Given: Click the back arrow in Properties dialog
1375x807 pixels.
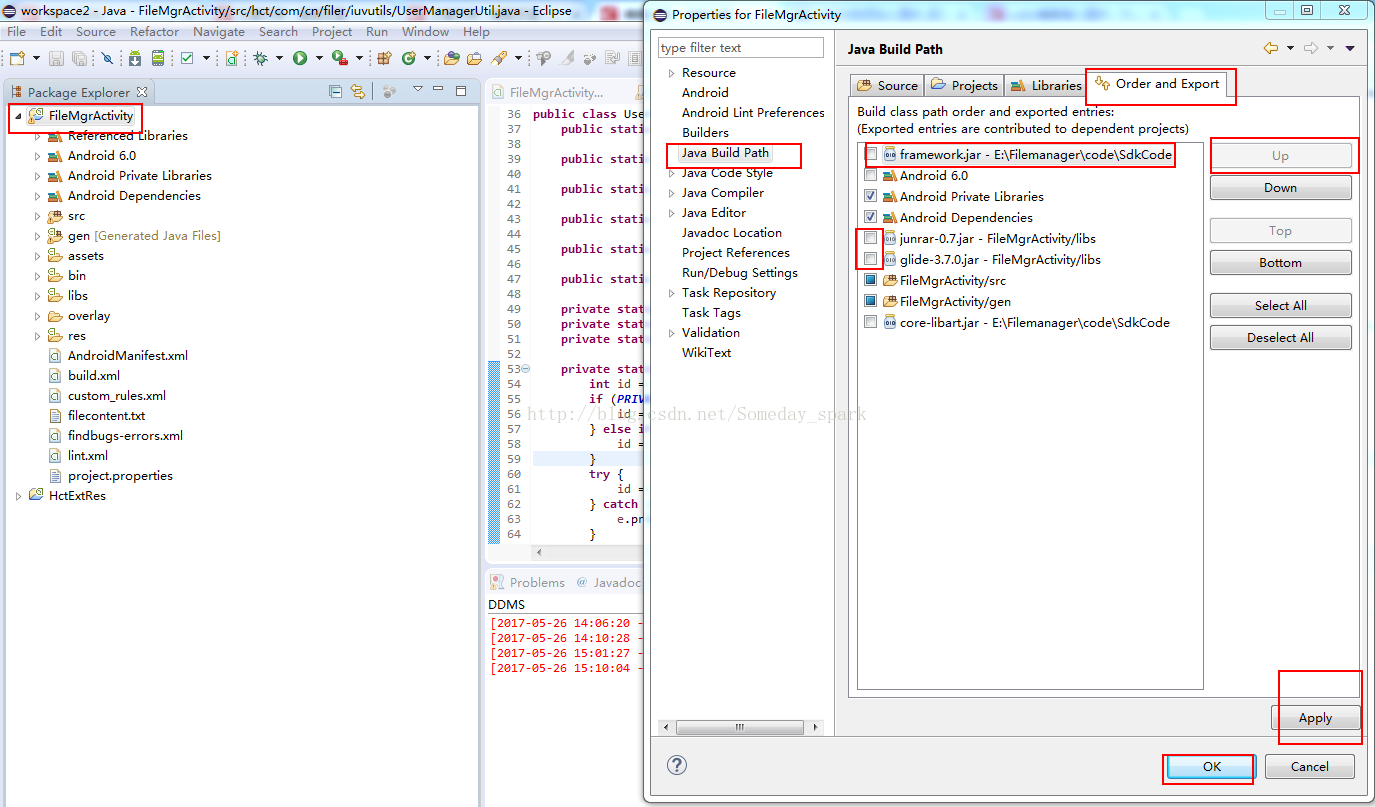Looking at the screenshot, I should click(x=1271, y=48).
